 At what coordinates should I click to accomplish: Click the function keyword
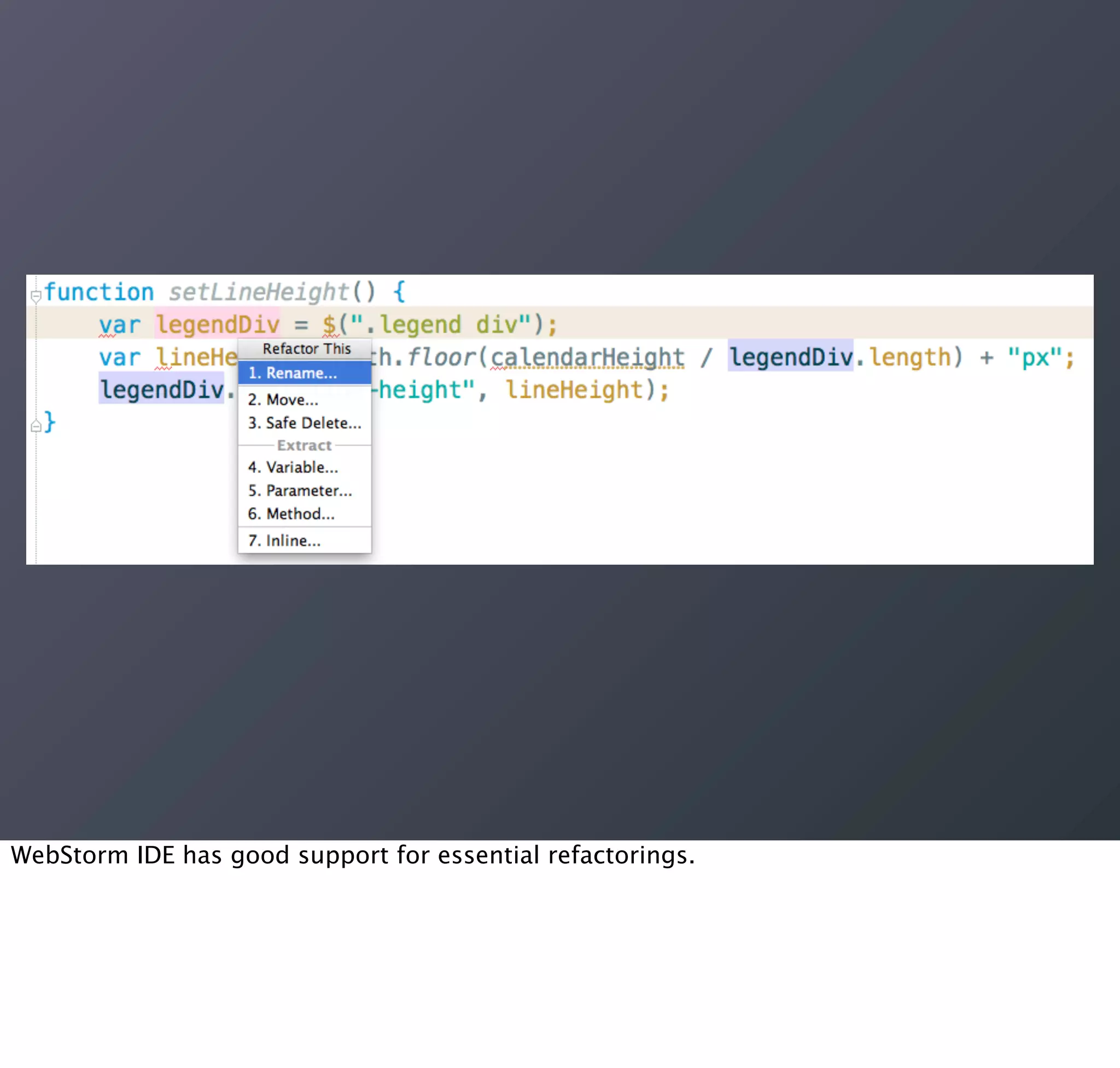[99, 292]
